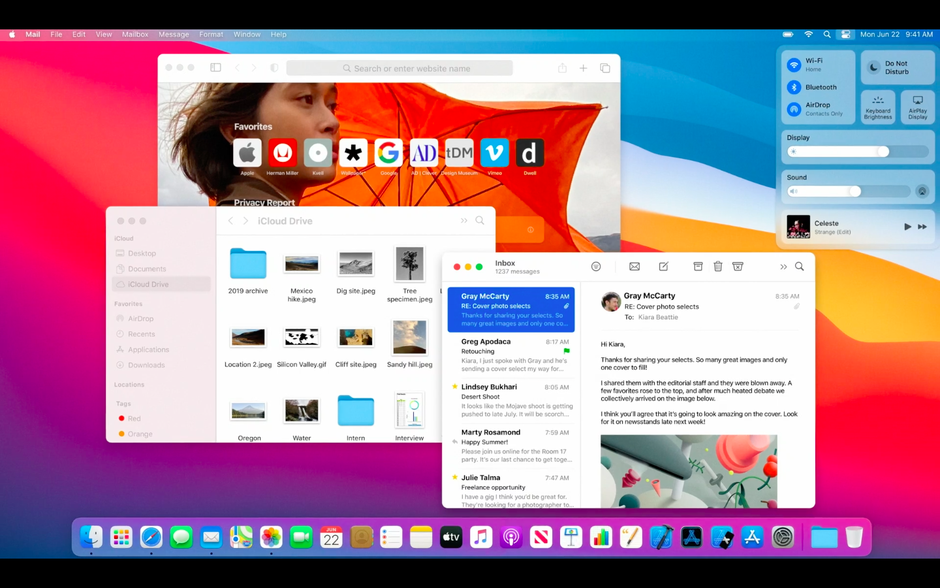This screenshot has width=940, height=588.
Task: Open the Vimeo favorite in Safari
Action: point(494,154)
